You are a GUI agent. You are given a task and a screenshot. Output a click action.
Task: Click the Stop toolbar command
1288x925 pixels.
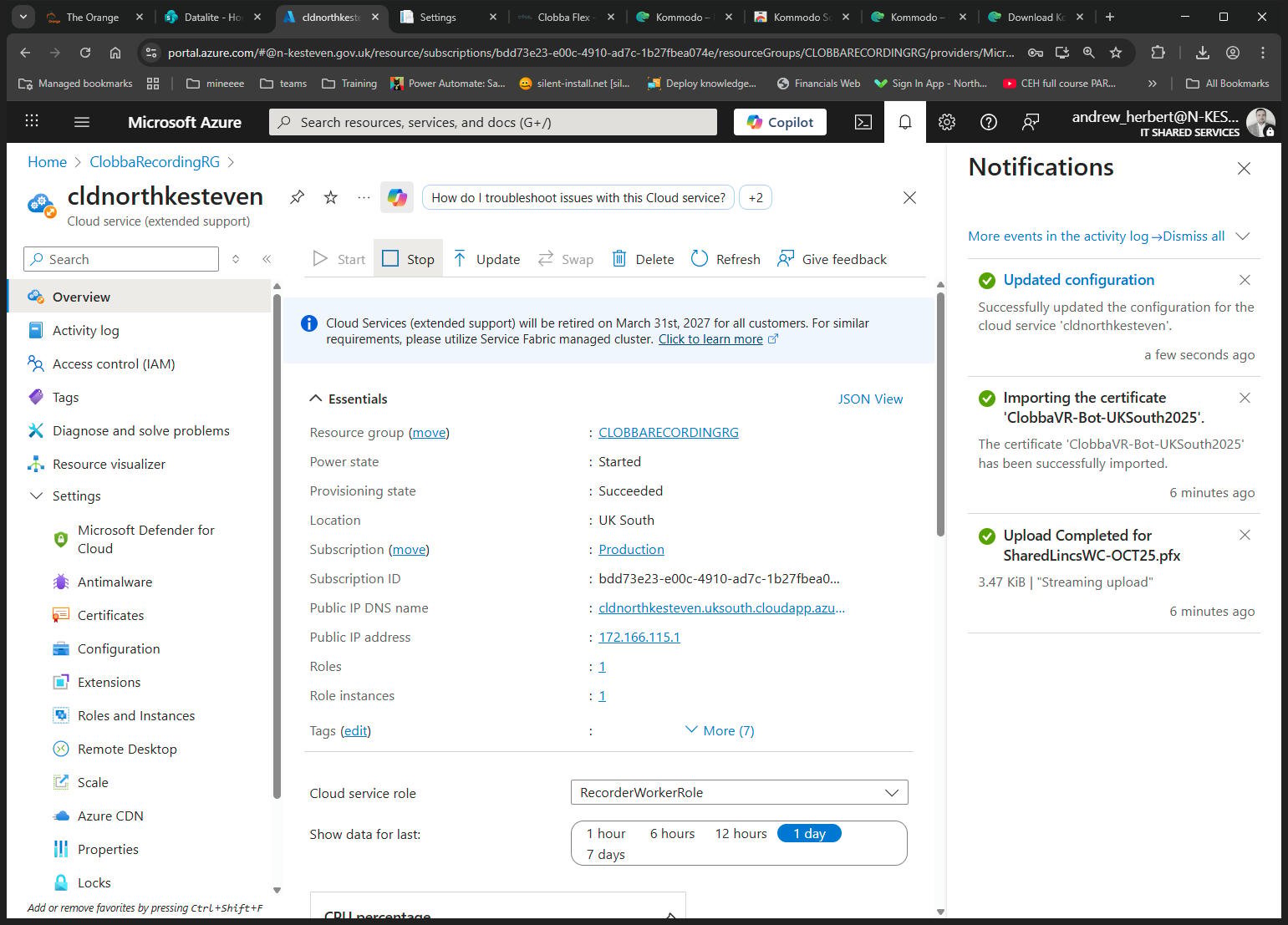point(408,259)
